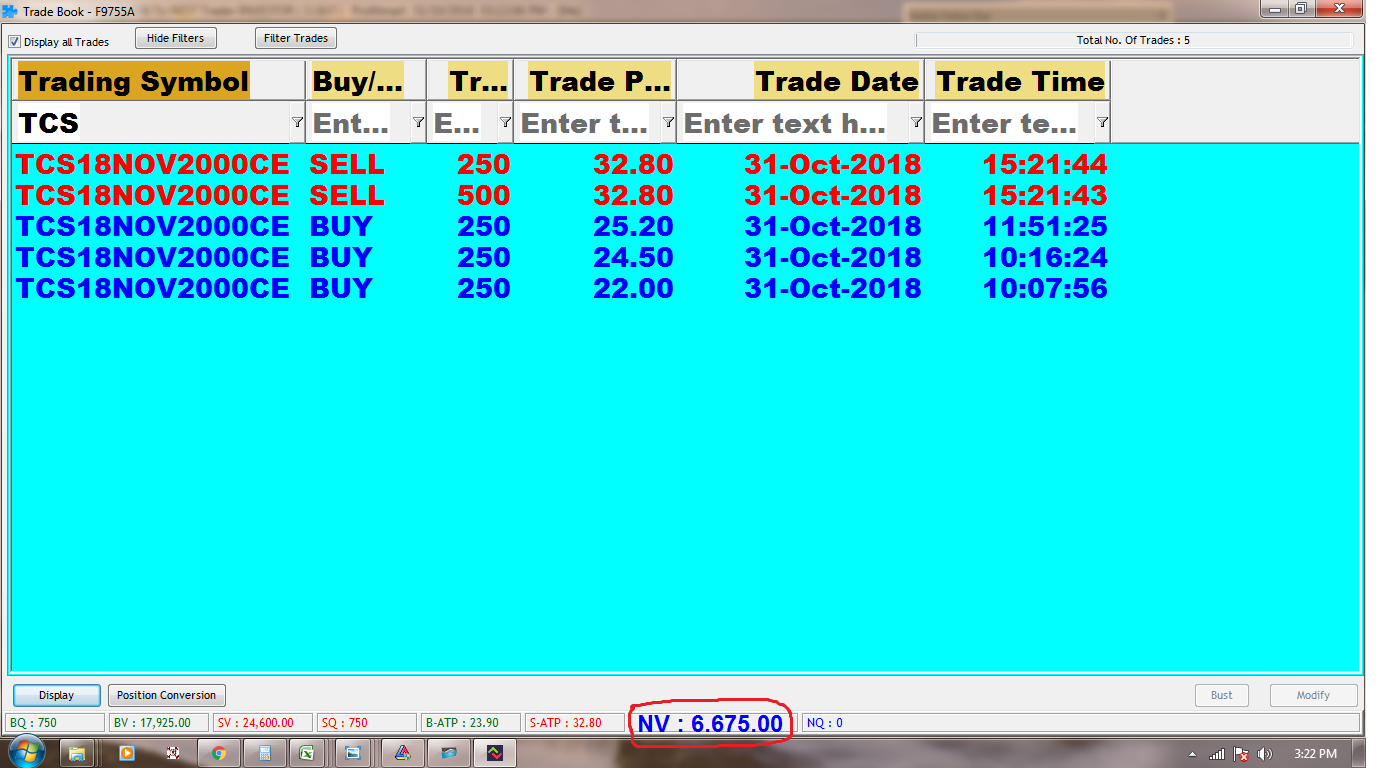
Task: Open the network signal tray icon
Action: (x=1217, y=753)
